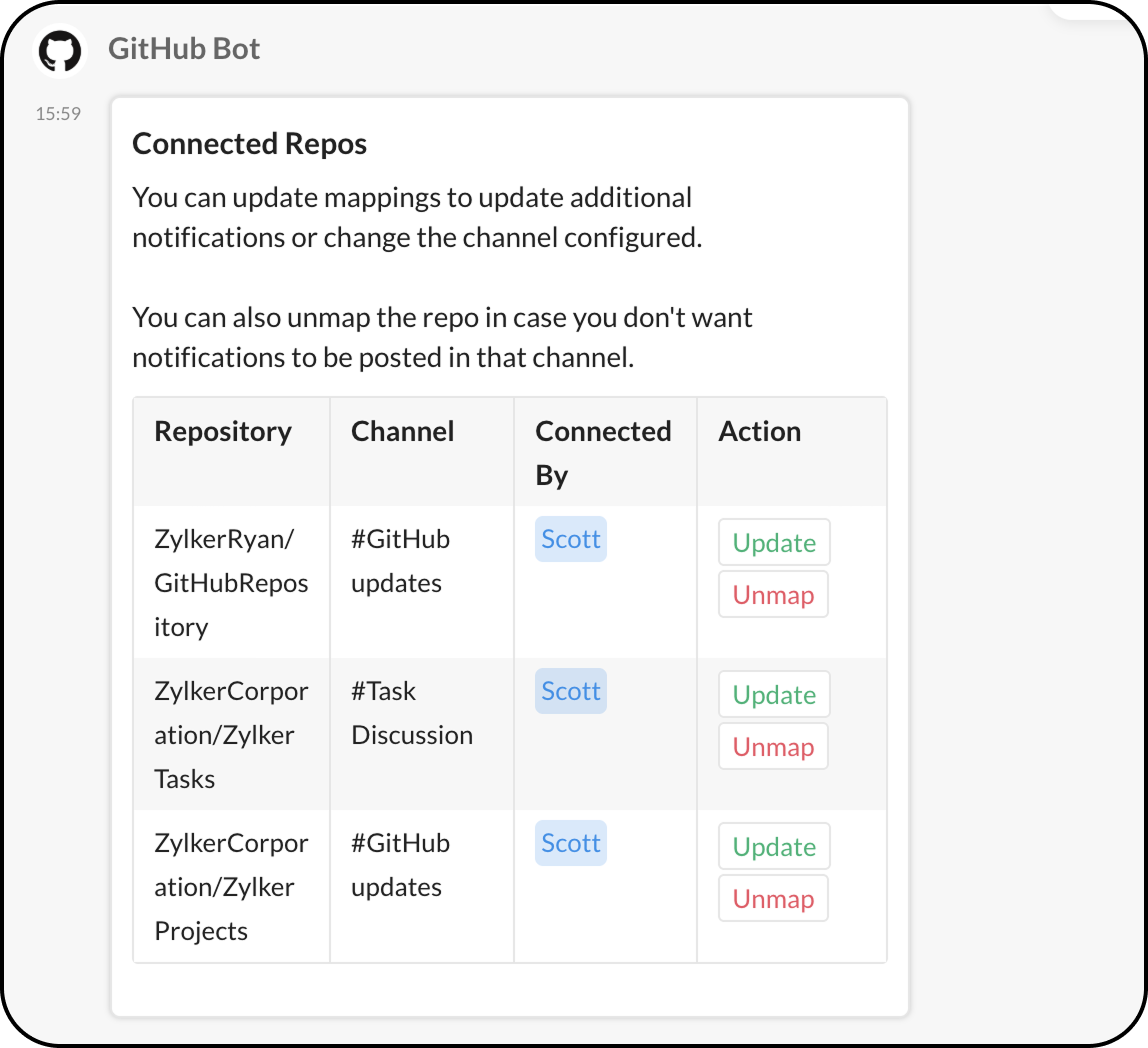
Task: Click the 'You can also unmap' paragraph
Action: tap(442, 338)
